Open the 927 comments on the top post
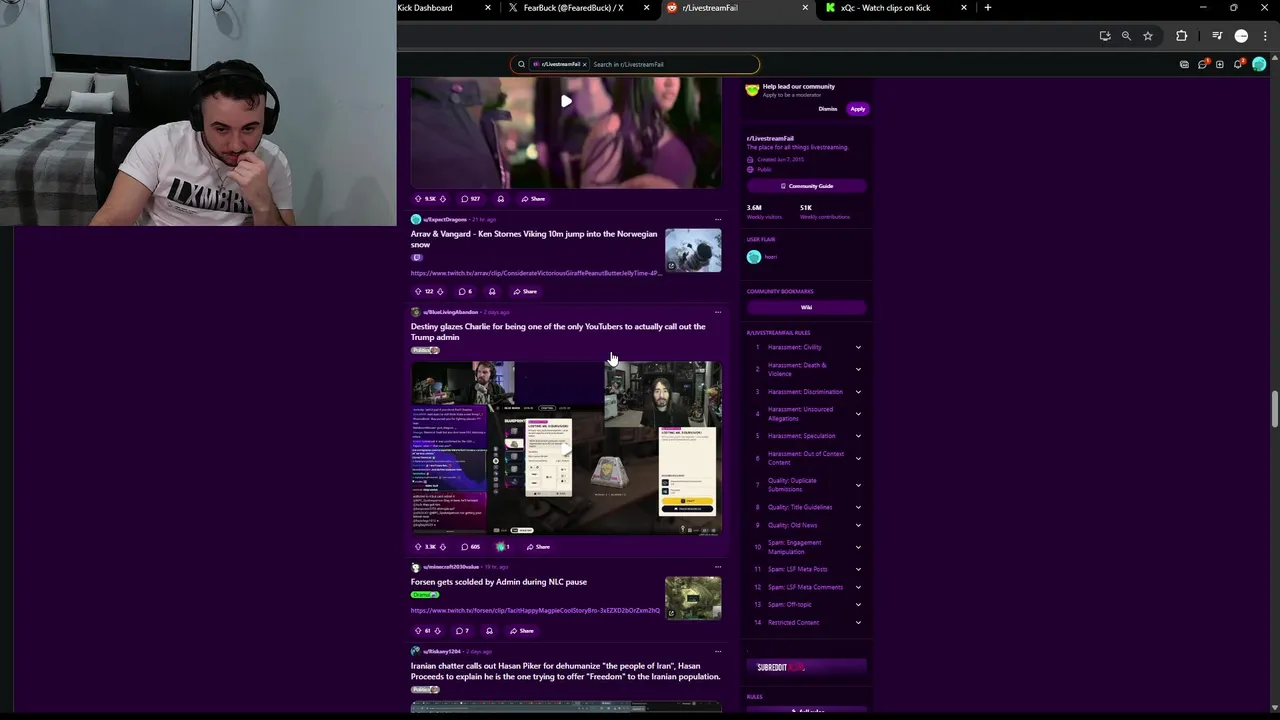The image size is (1280, 720). click(x=471, y=198)
